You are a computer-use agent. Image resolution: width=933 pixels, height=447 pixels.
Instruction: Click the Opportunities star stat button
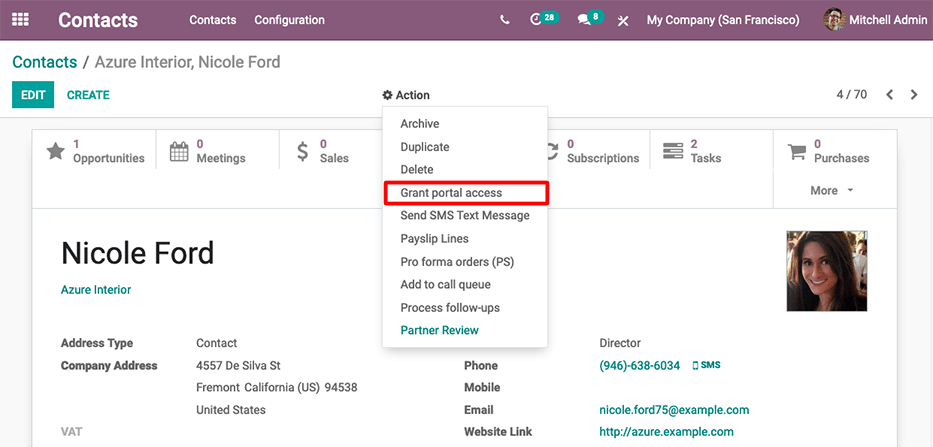96,151
